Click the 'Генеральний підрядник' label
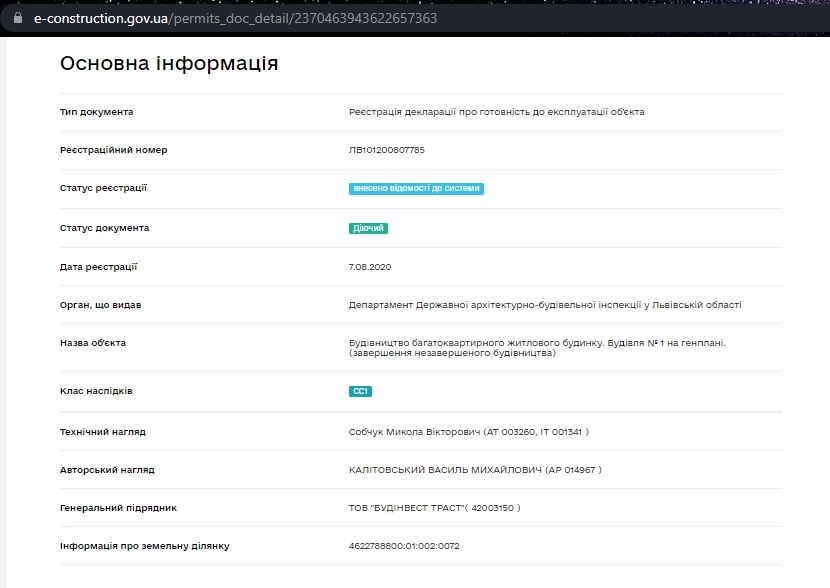Screen dimensions: 830x588 (118, 508)
